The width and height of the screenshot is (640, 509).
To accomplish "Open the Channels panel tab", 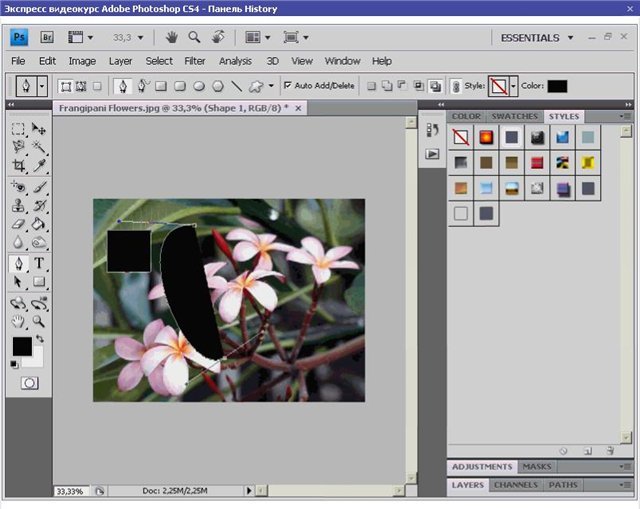I will 516,485.
